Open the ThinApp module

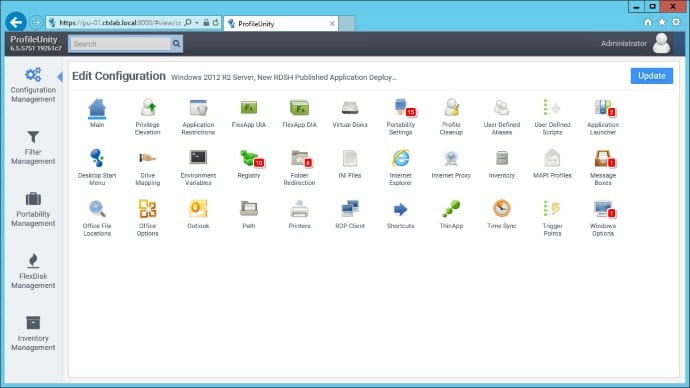tap(451, 214)
